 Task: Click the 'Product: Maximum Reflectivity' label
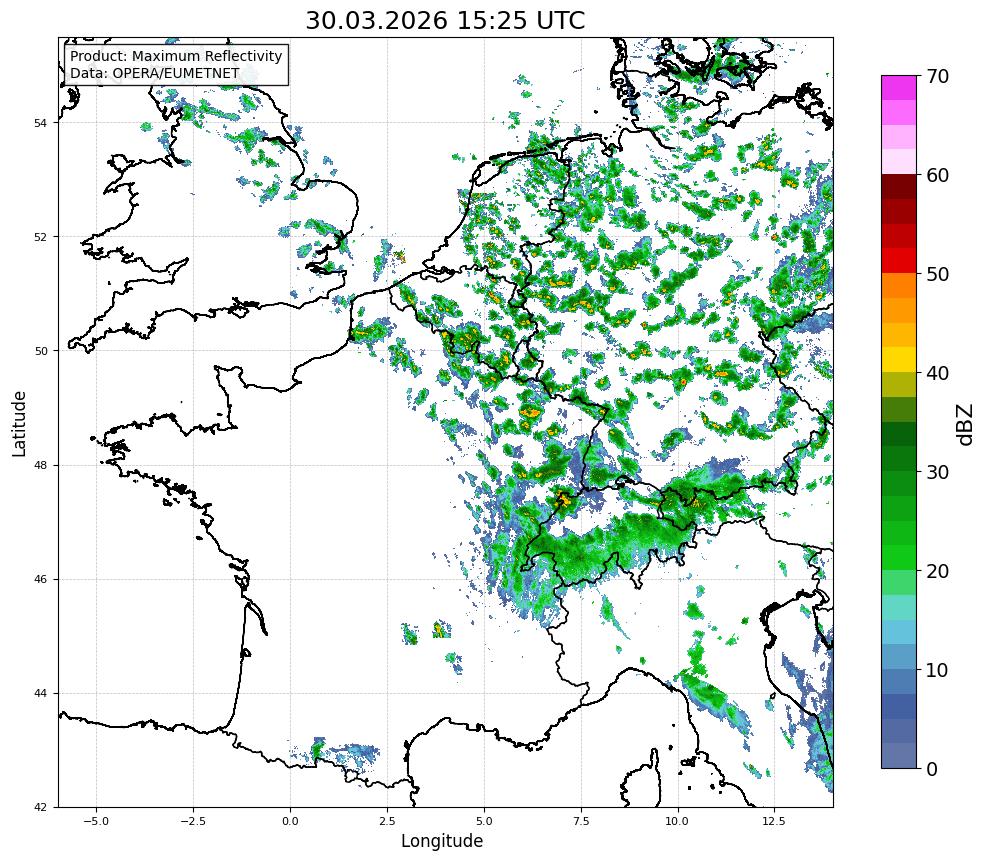[x=176, y=56]
